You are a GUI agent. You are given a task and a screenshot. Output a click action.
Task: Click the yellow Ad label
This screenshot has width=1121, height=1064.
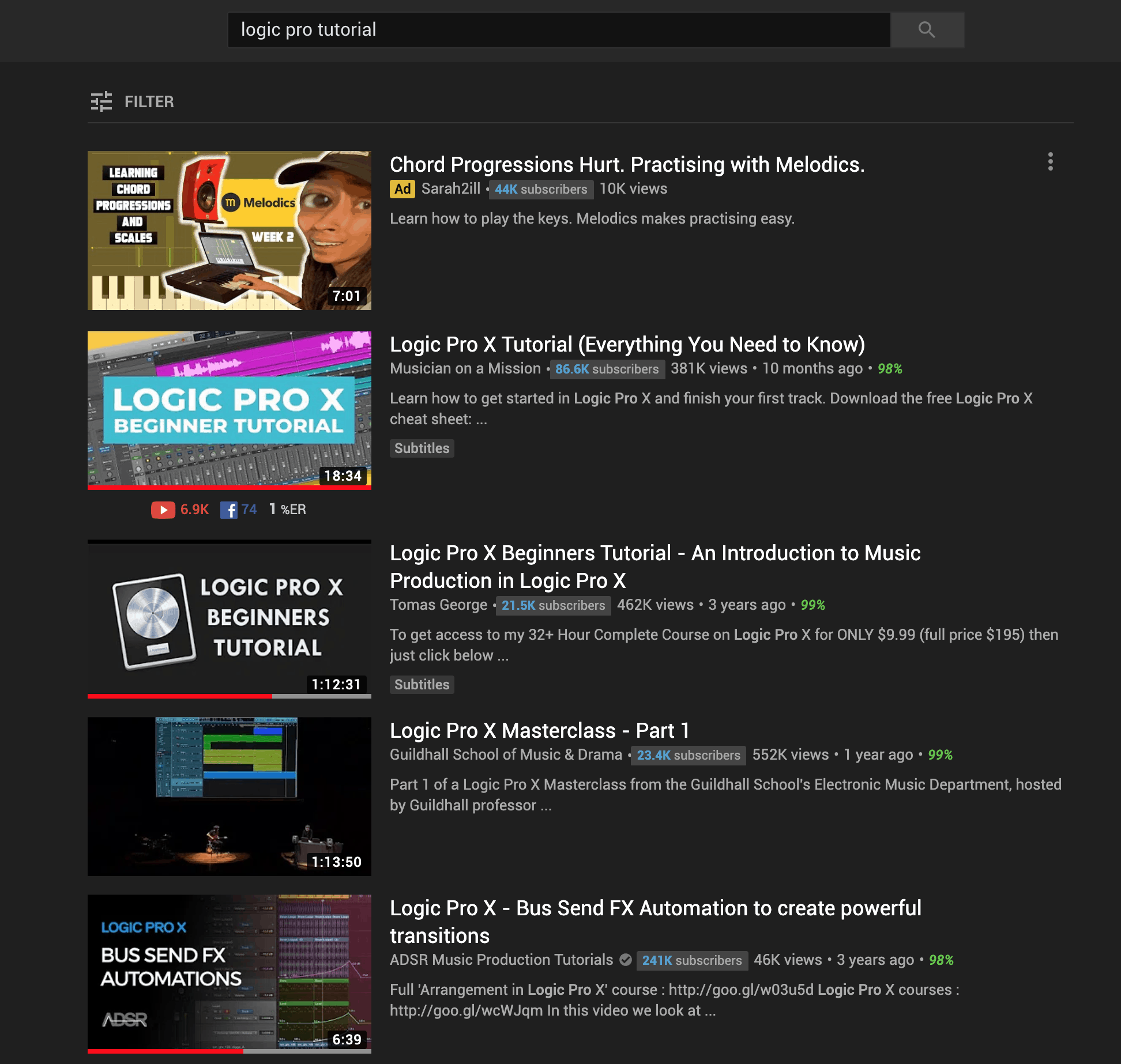(x=402, y=189)
